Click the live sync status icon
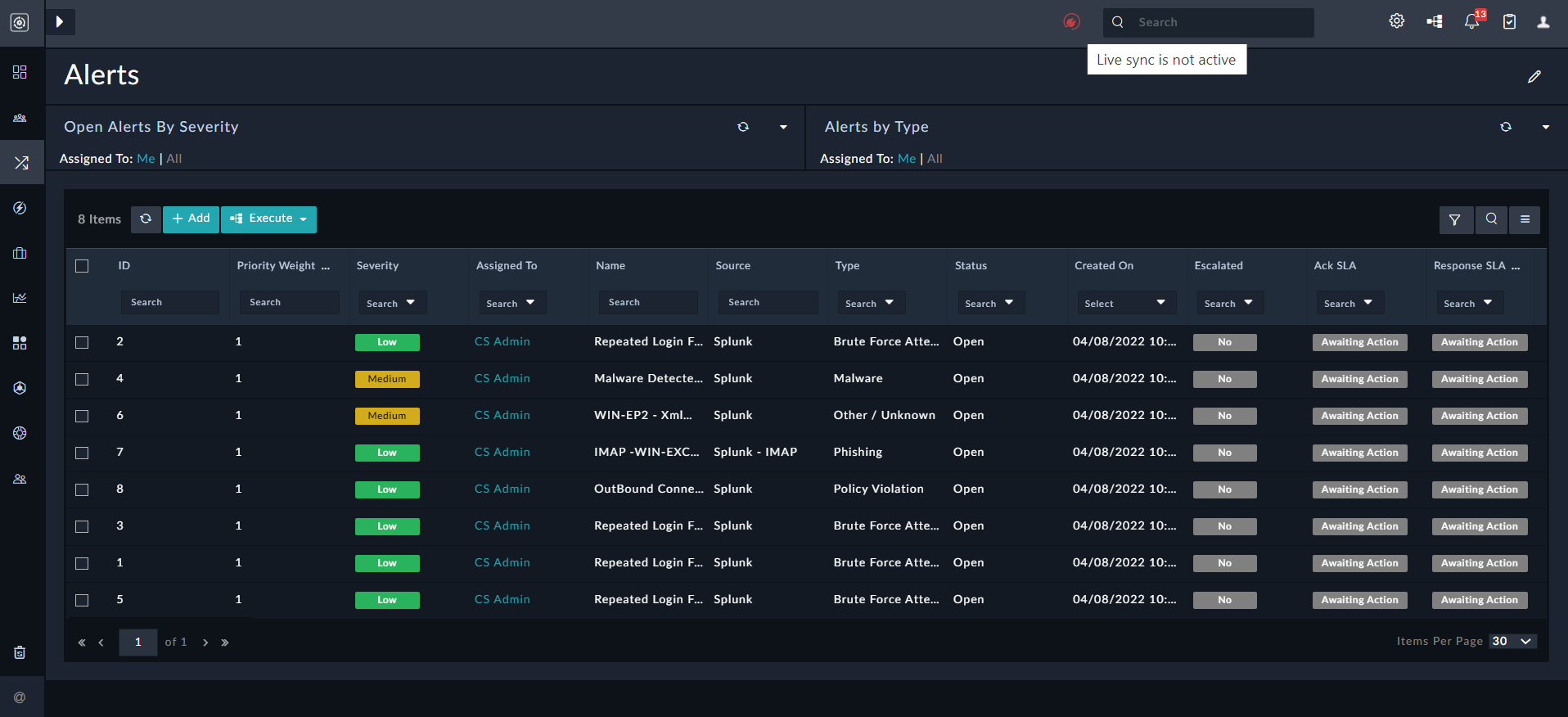The image size is (1568, 717). pyautogui.click(x=1071, y=22)
